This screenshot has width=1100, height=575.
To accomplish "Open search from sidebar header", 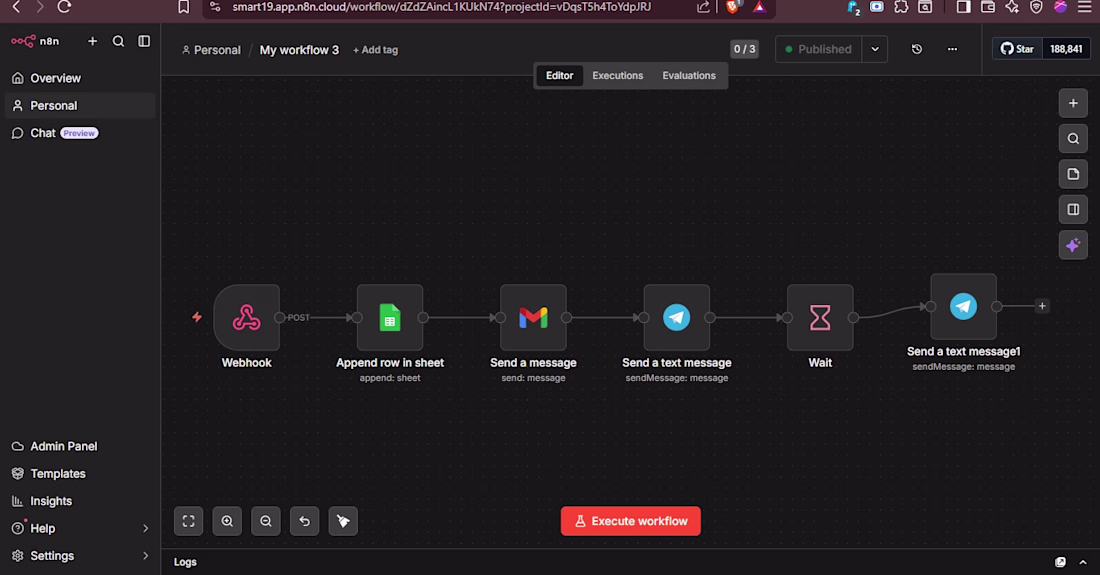I will point(119,41).
